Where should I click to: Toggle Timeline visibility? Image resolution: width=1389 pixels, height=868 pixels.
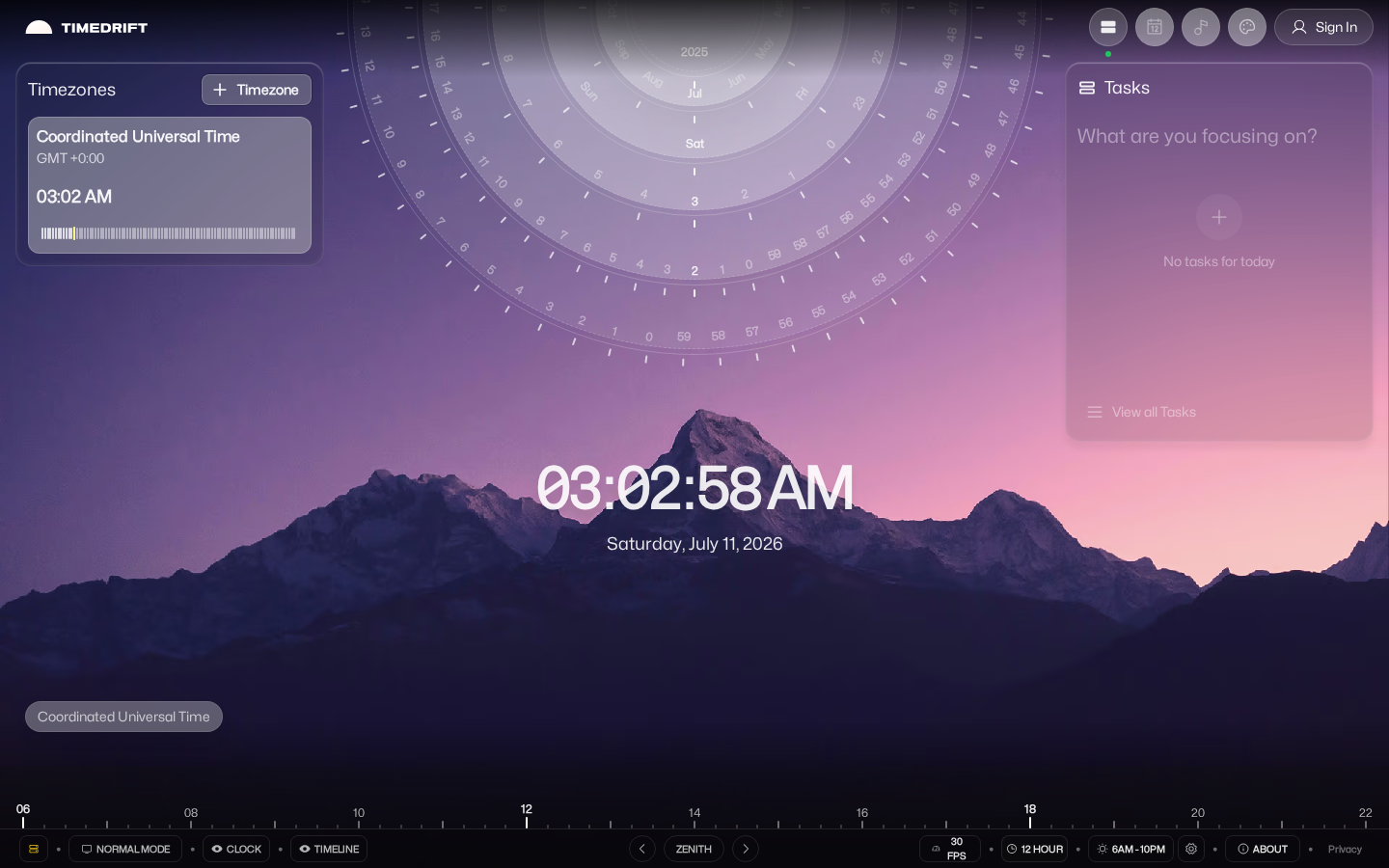point(329,849)
